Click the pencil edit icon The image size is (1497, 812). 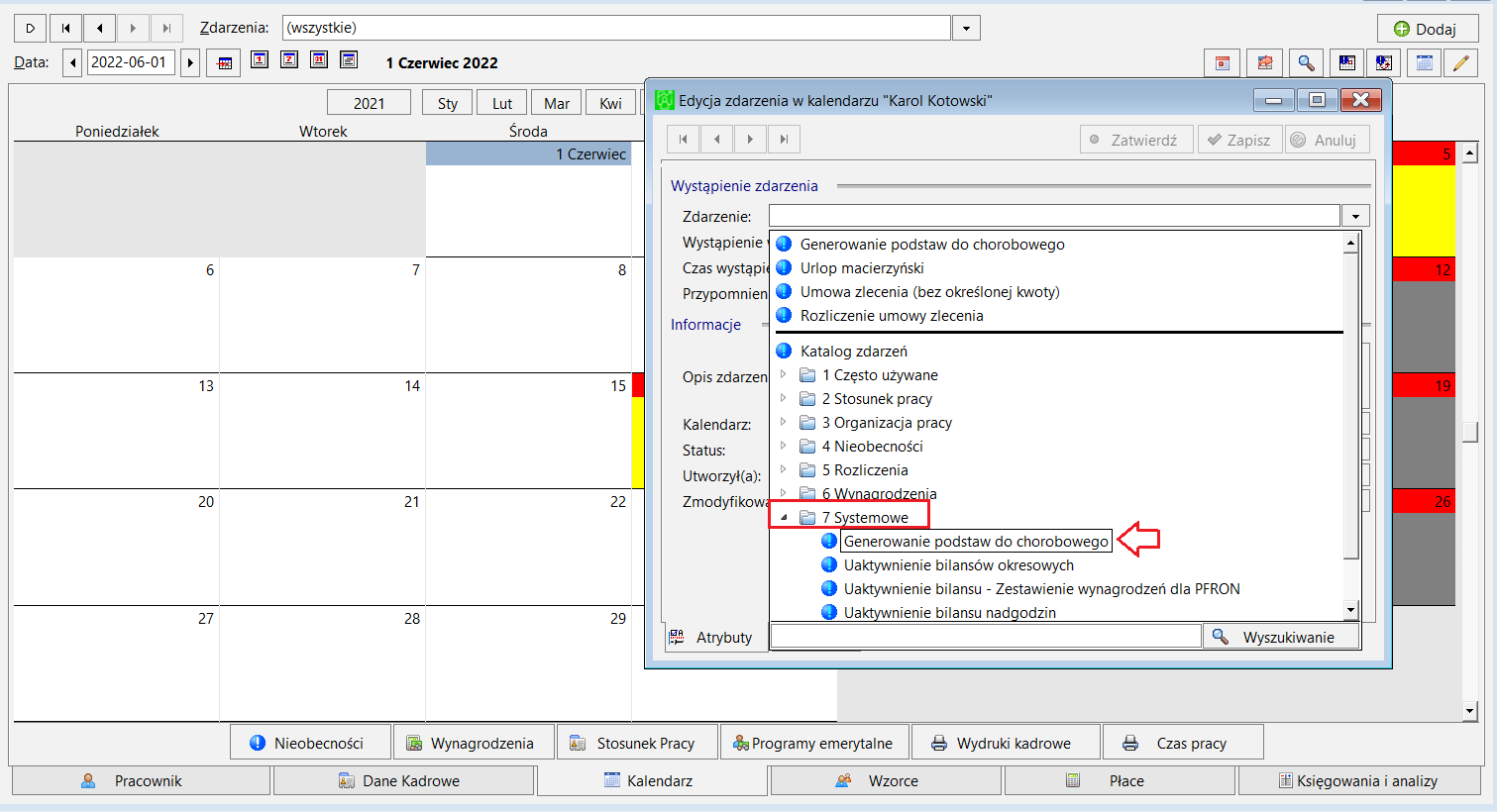pyautogui.click(x=1460, y=62)
